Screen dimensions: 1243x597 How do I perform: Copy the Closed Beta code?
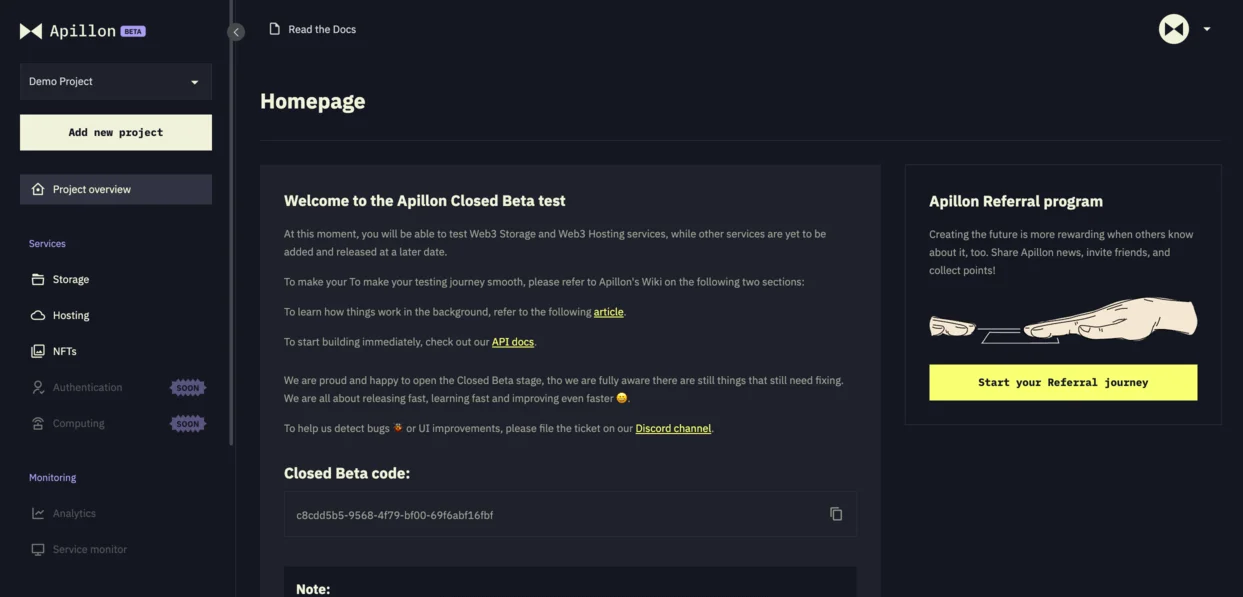tap(836, 514)
